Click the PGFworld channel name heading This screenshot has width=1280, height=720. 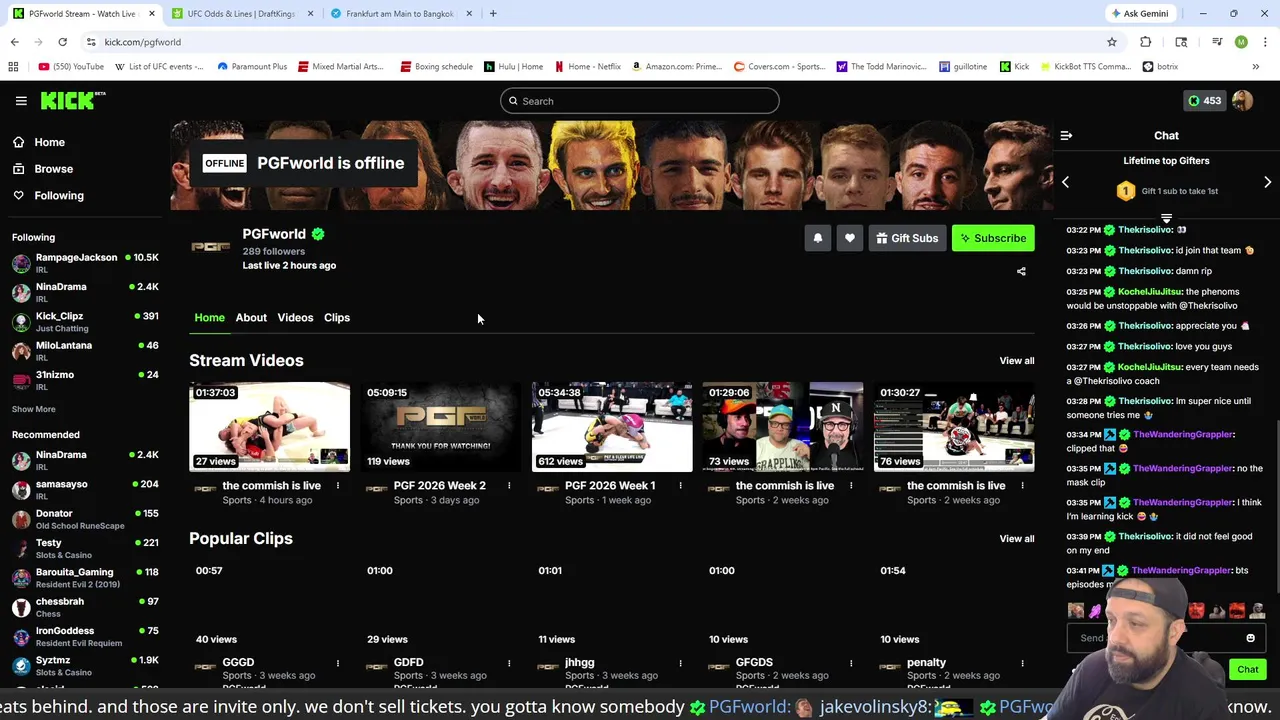[274, 234]
